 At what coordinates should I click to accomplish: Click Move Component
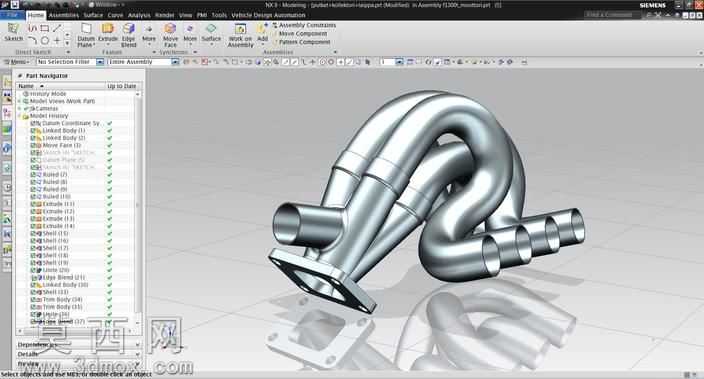click(x=300, y=34)
